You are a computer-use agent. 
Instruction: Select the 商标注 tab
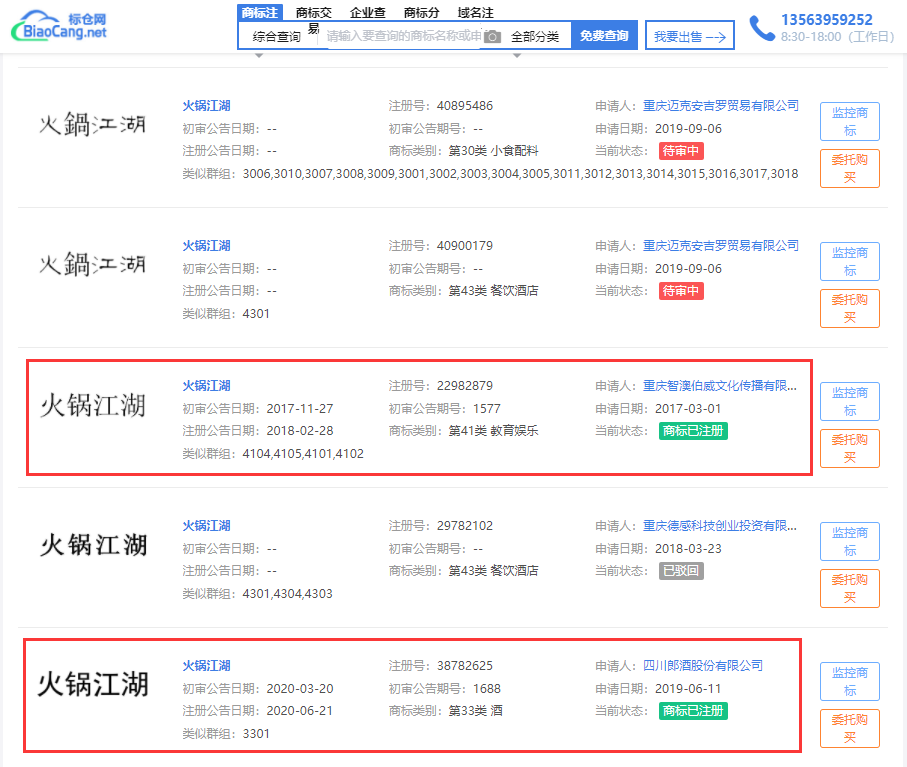(x=259, y=12)
